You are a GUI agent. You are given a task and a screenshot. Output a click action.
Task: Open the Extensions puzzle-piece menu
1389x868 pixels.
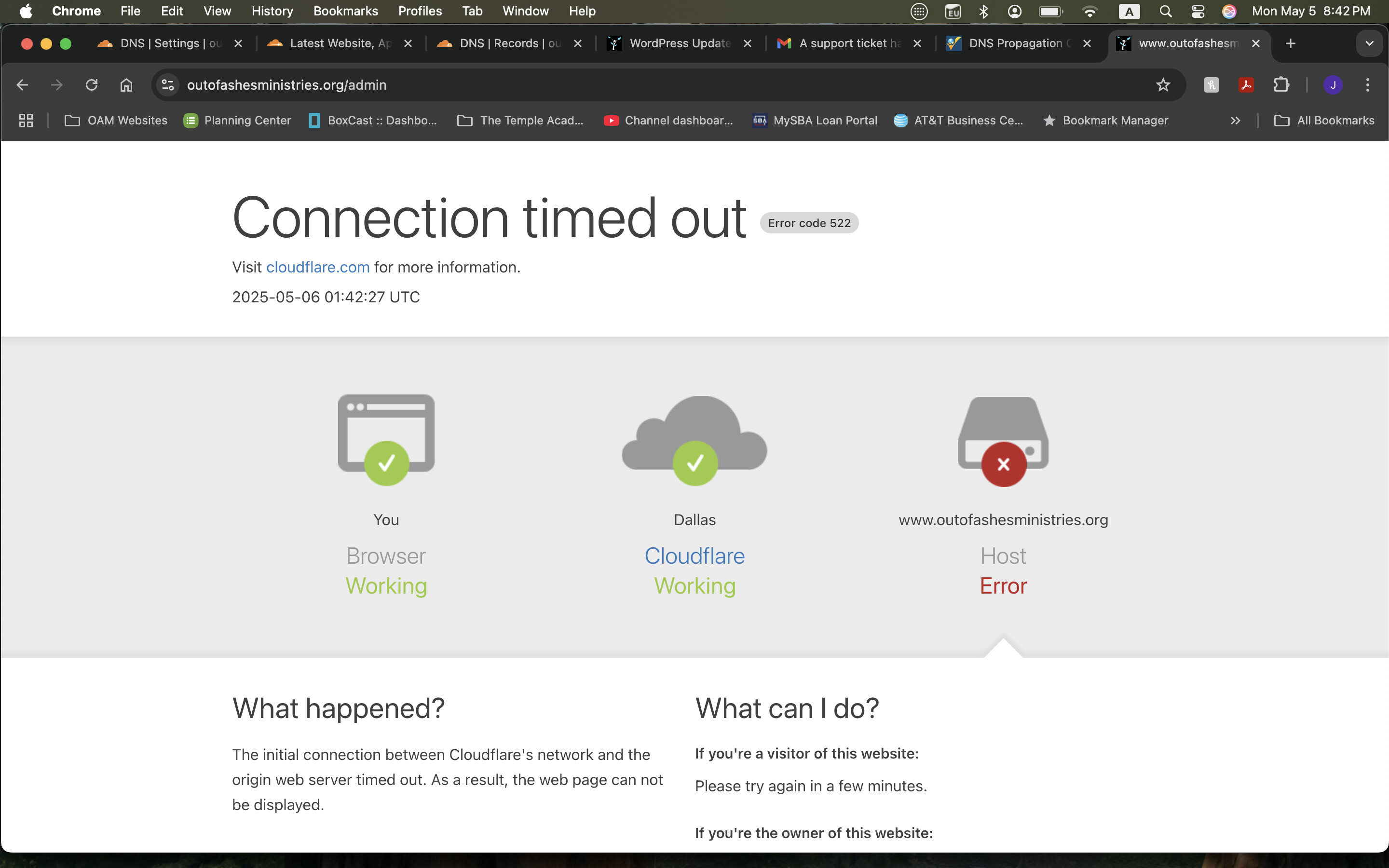click(x=1281, y=85)
